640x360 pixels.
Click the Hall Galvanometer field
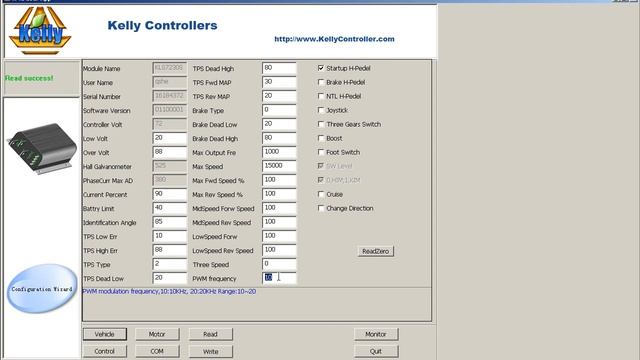click(x=170, y=166)
